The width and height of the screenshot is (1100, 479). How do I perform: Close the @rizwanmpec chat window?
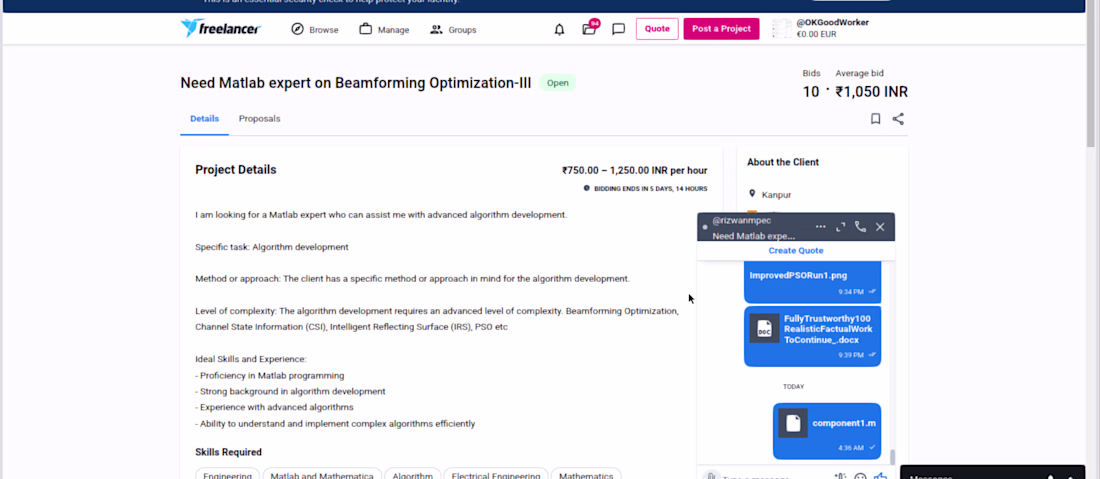[x=880, y=227]
